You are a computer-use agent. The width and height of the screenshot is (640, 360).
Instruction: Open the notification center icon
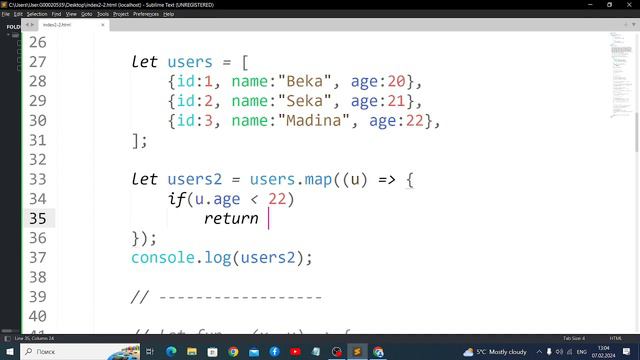627,351
